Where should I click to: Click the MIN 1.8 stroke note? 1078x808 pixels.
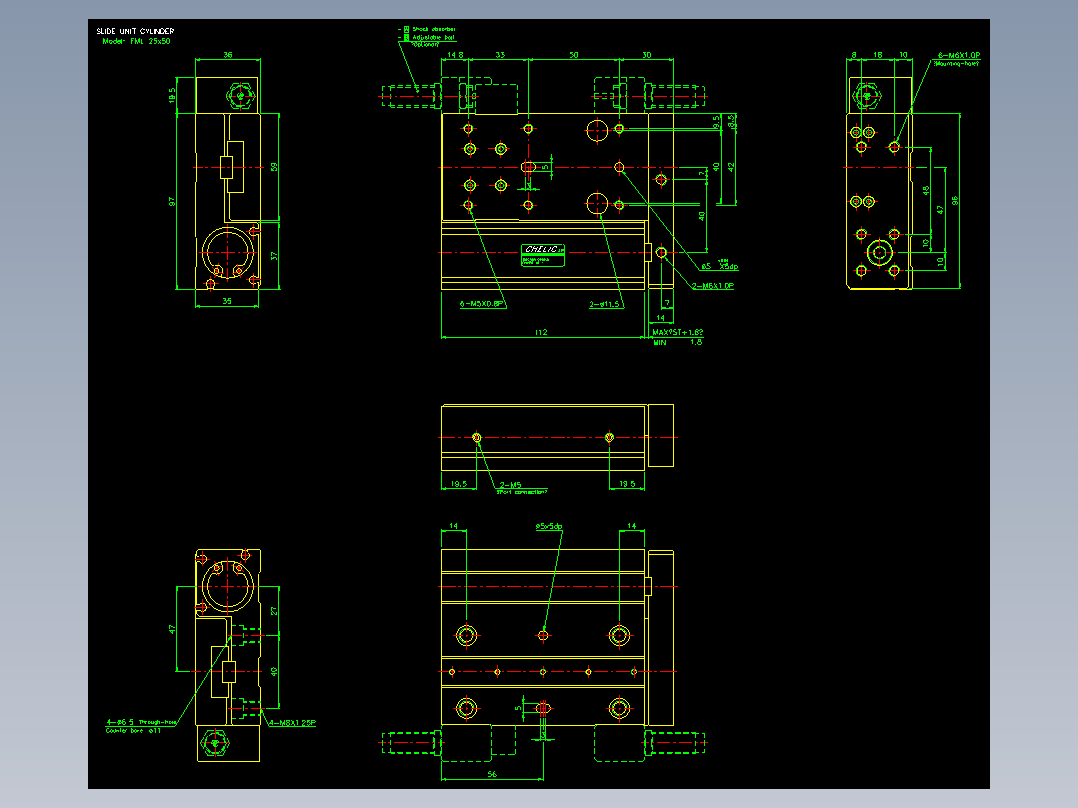tap(677, 342)
